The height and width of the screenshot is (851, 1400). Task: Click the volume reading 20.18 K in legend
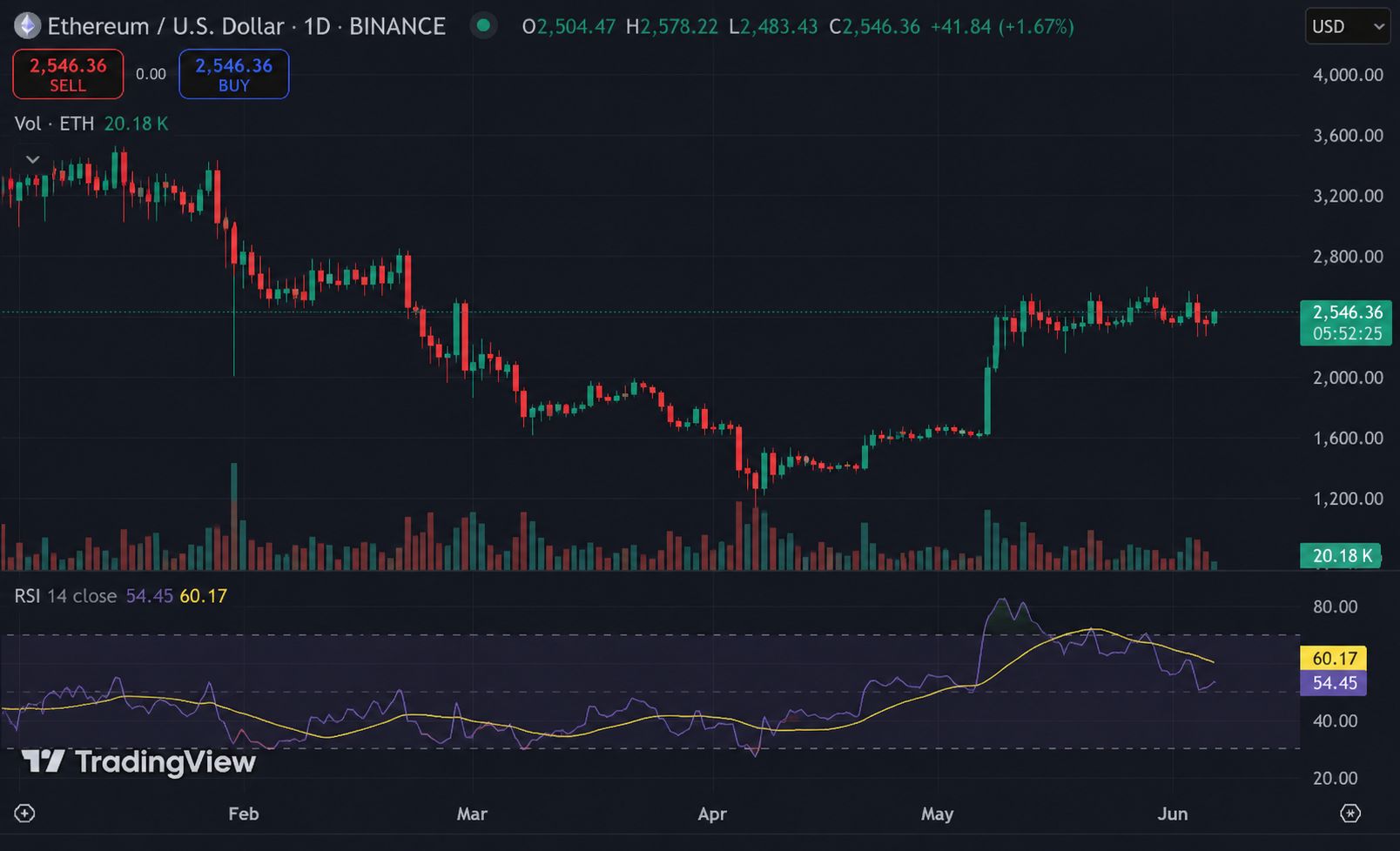[136, 124]
